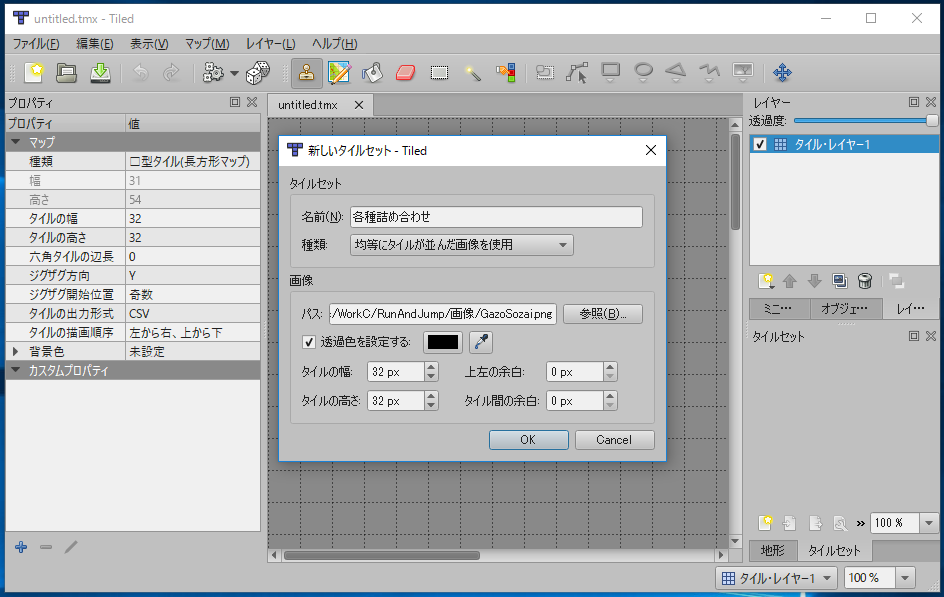Image resolution: width=944 pixels, height=597 pixels.
Task: Select the Terrain Brush tool
Action: pos(340,73)
